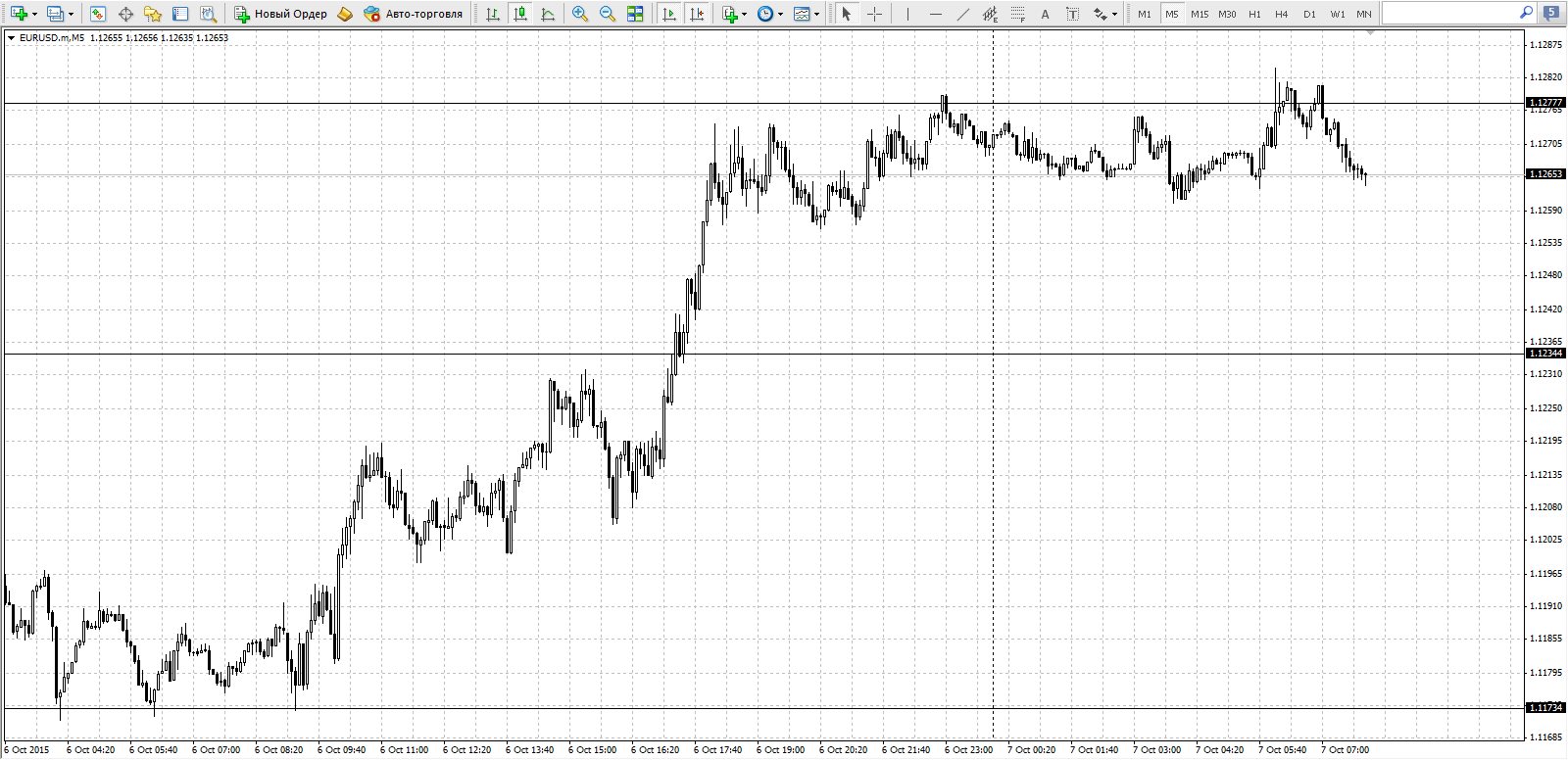Toggle Авто-торговля on or off
Screen dimensions: 1568x760
click(413, 14)
